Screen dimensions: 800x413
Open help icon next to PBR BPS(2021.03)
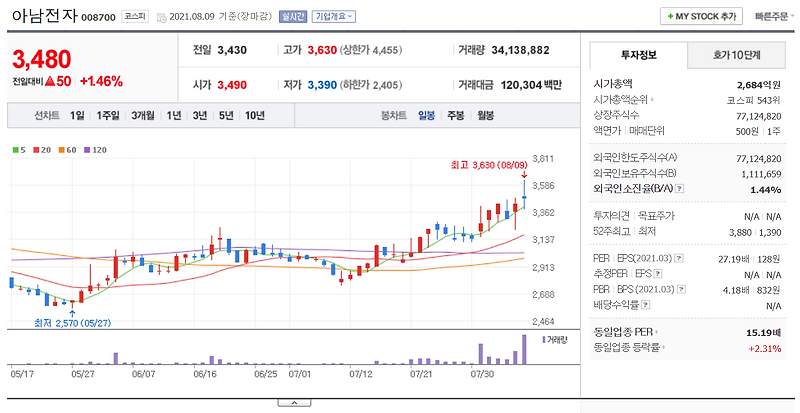click(x=681, y=290)
